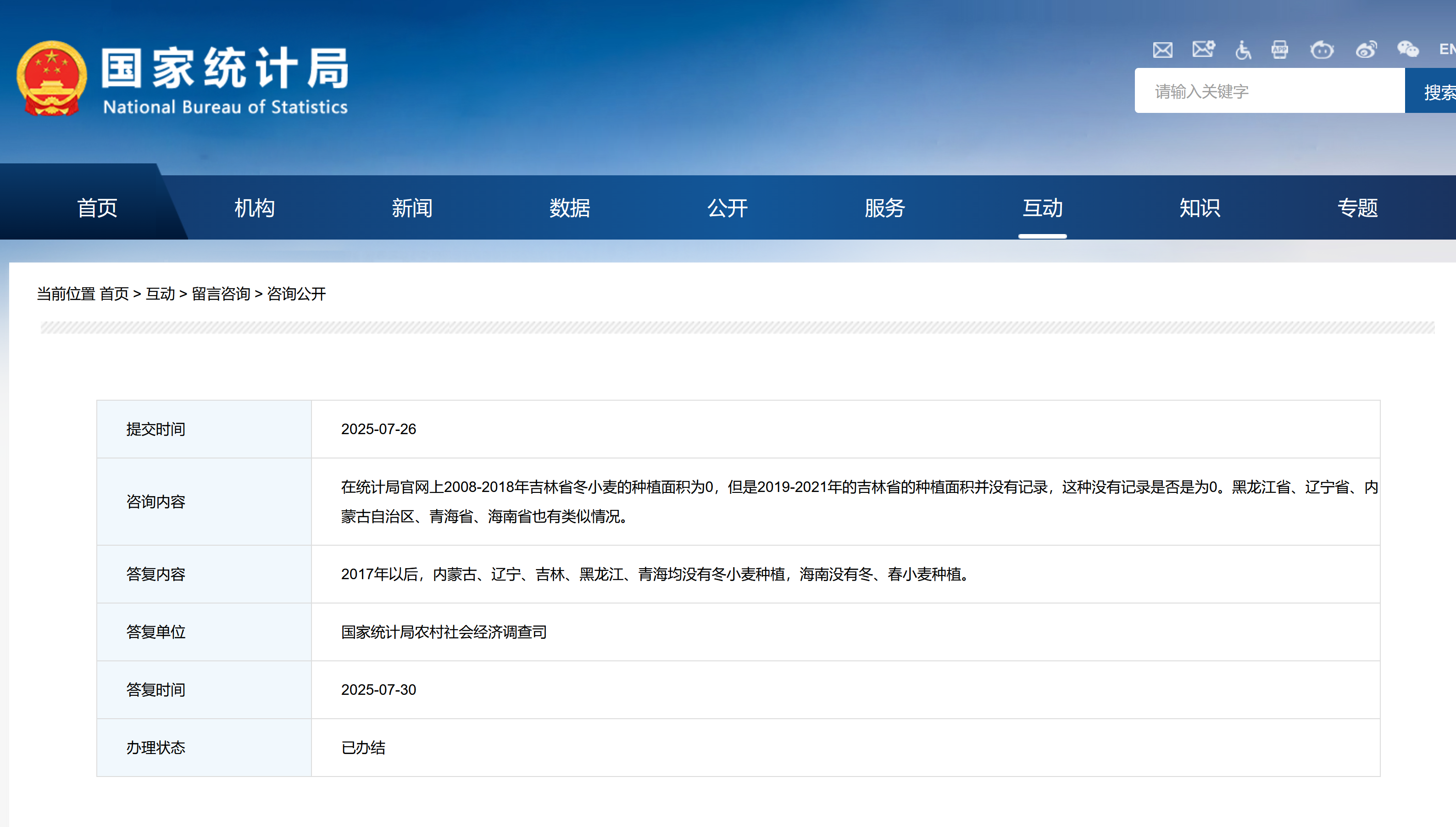Open the 知识 navigation menu
Viewport: 1456px width, 827px height.
coord(1200,208)
